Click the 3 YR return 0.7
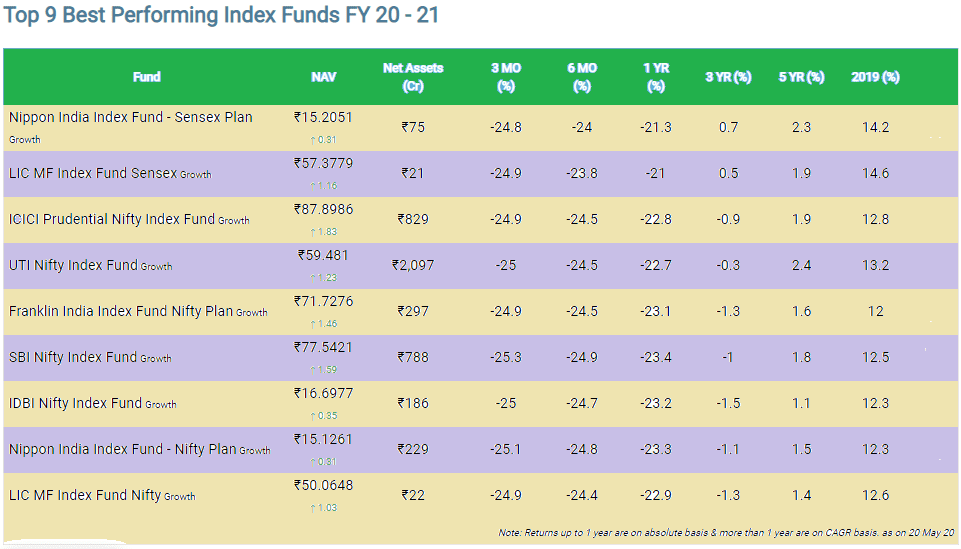Image resolution: width=961 pixels, height=549 pixels. [729, 127]
